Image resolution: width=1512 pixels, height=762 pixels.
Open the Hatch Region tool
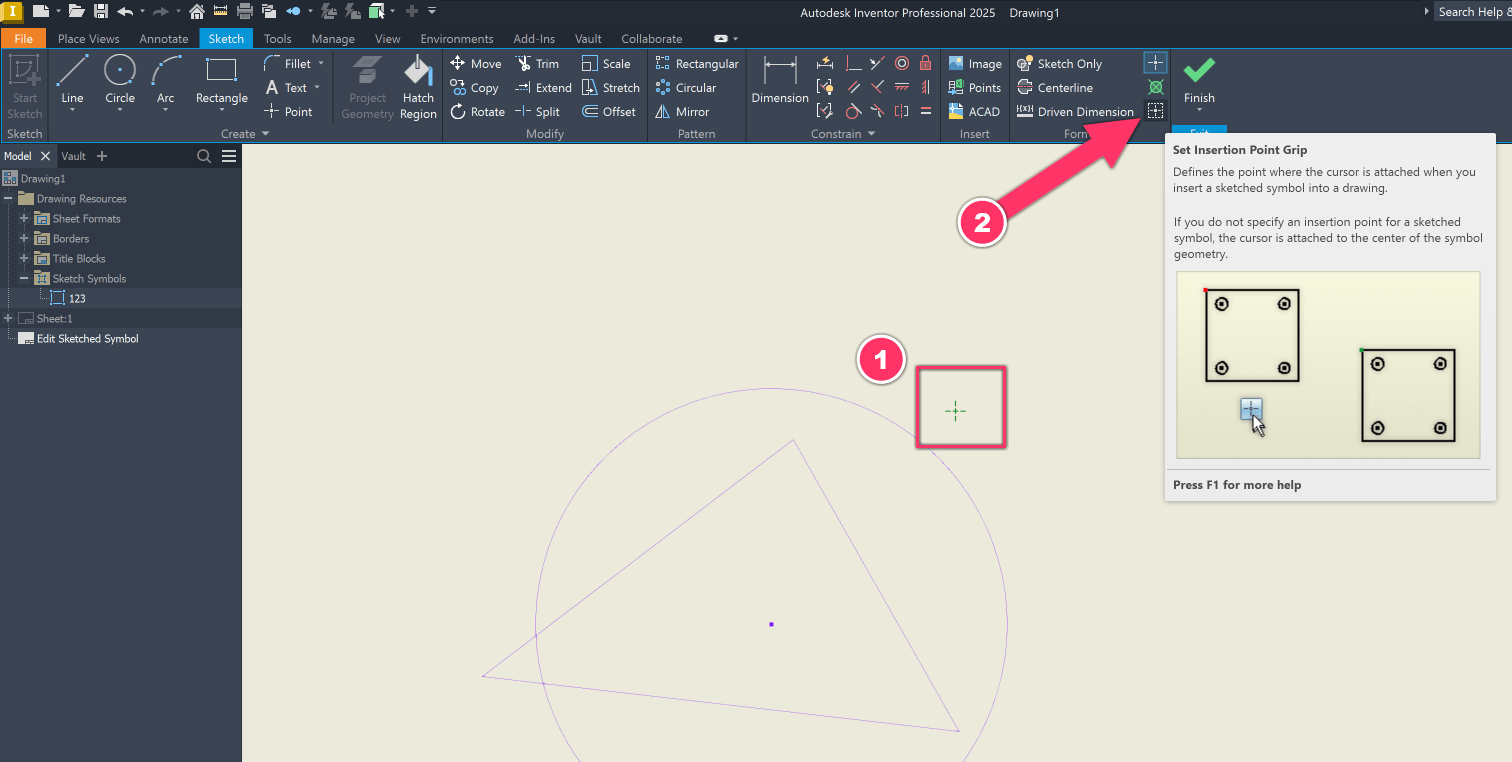coord(418,85)
